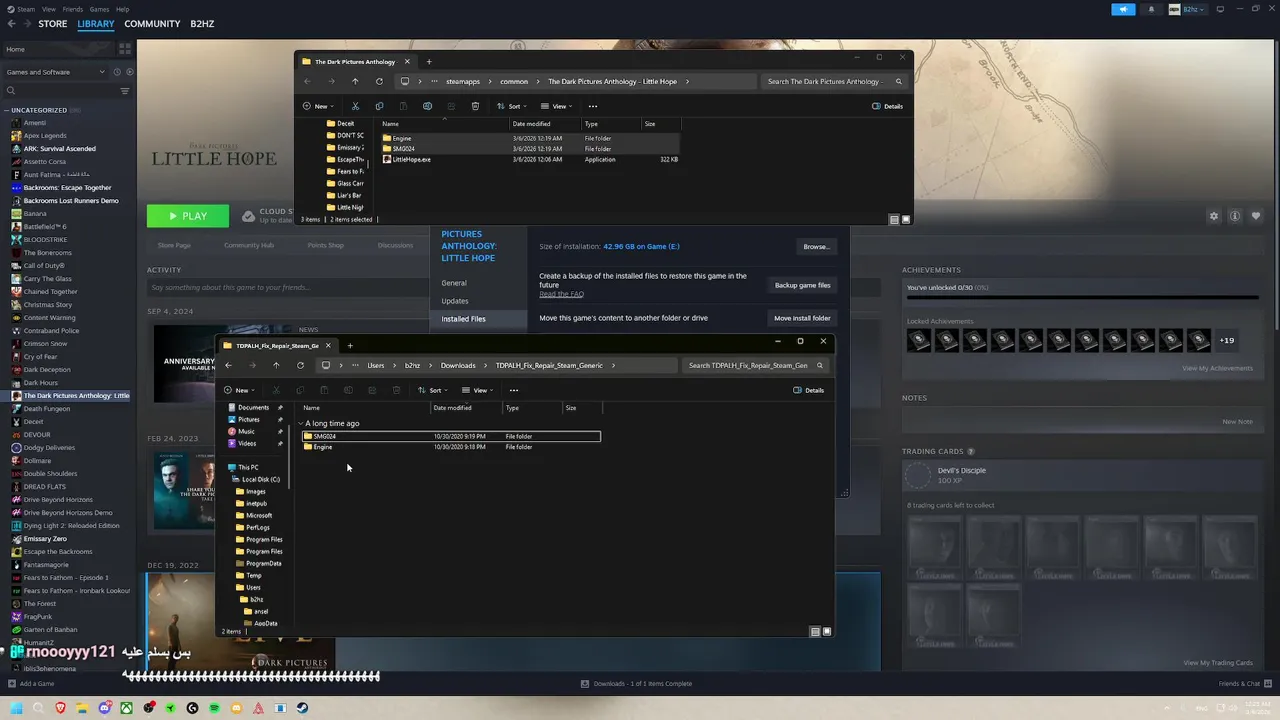
Task: Select This PC in the navigation pane
Action: (x=247, y=467)
